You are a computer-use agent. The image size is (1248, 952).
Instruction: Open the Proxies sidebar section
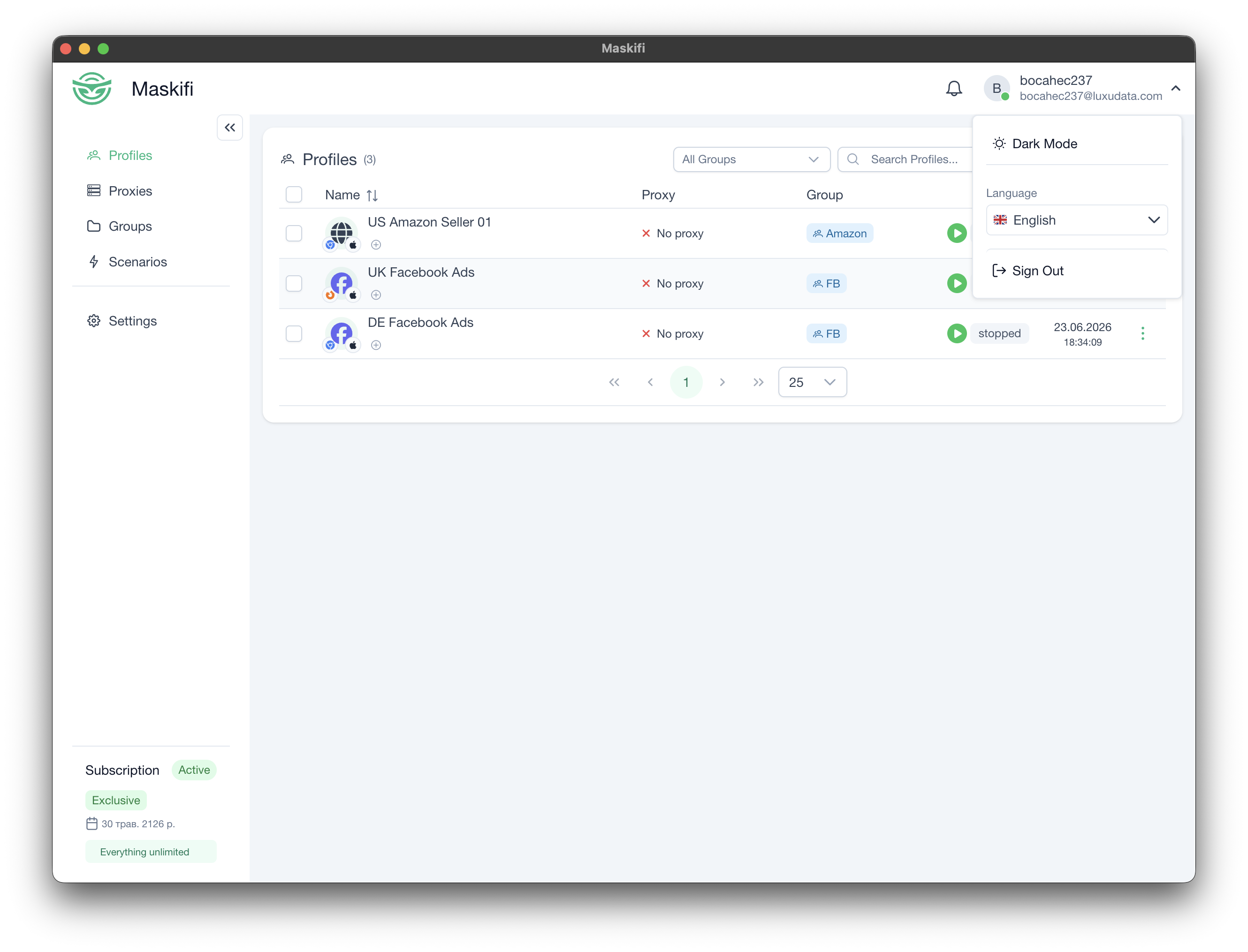119,191
